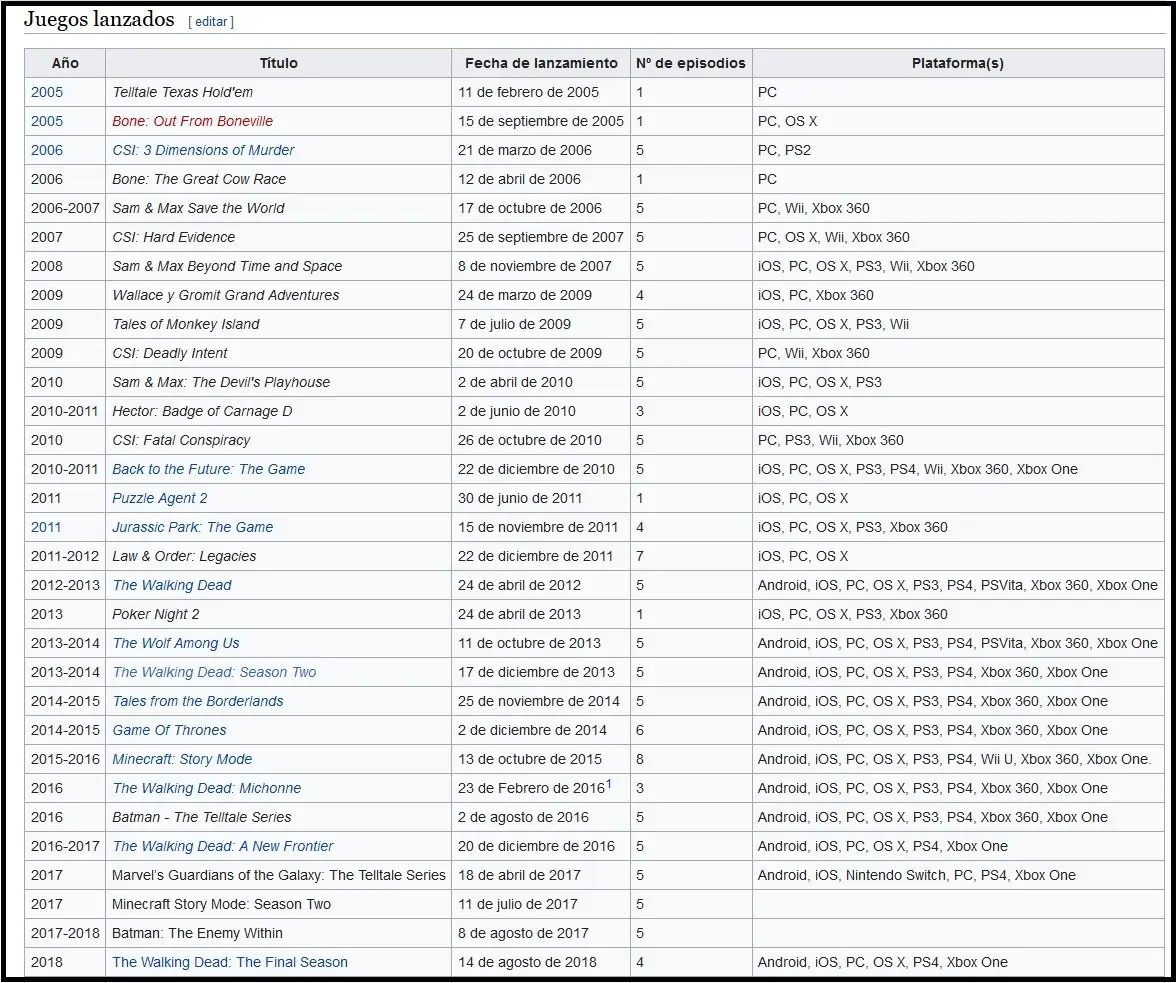The height and width of the screenshot is (983, 1176).
Task: Select 'Bone: The Great Cow Race' title cell
Action: pos(278,179)
